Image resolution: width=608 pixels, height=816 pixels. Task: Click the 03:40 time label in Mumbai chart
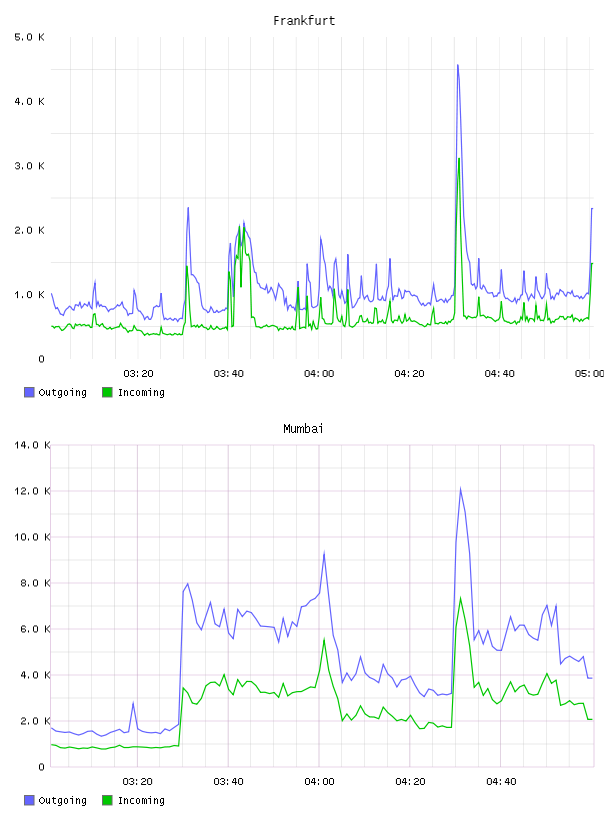point(229,782)
